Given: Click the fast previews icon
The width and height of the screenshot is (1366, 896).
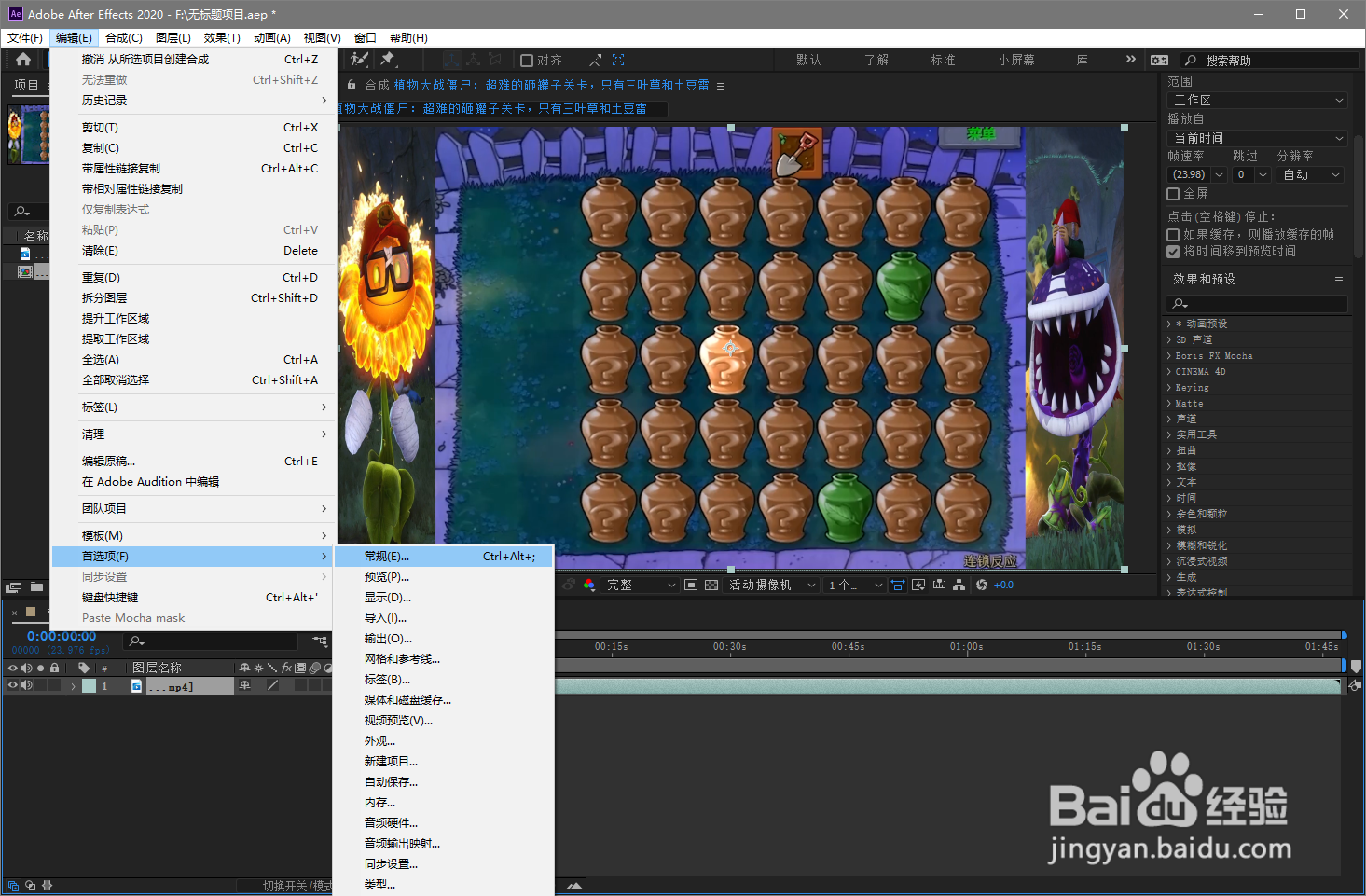Looking at the screenshot, I should [918, 585].
